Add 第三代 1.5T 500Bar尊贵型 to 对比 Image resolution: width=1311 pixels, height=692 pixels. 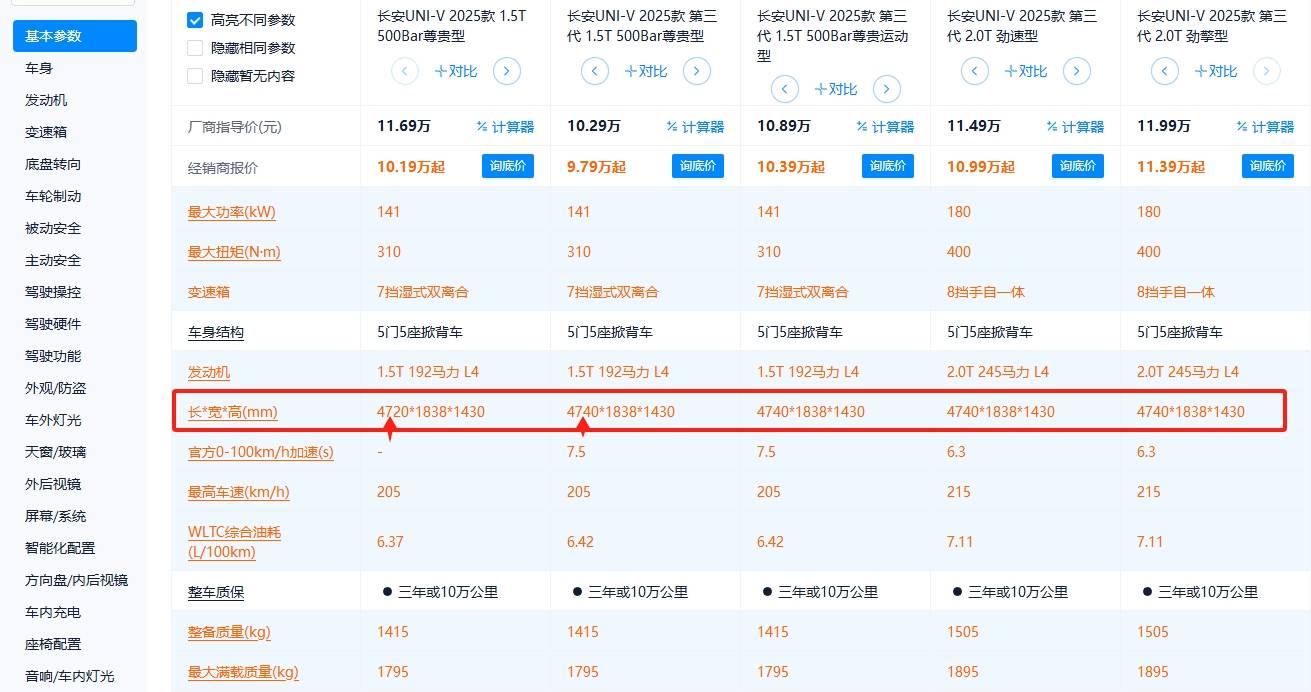tap(646, 71)
